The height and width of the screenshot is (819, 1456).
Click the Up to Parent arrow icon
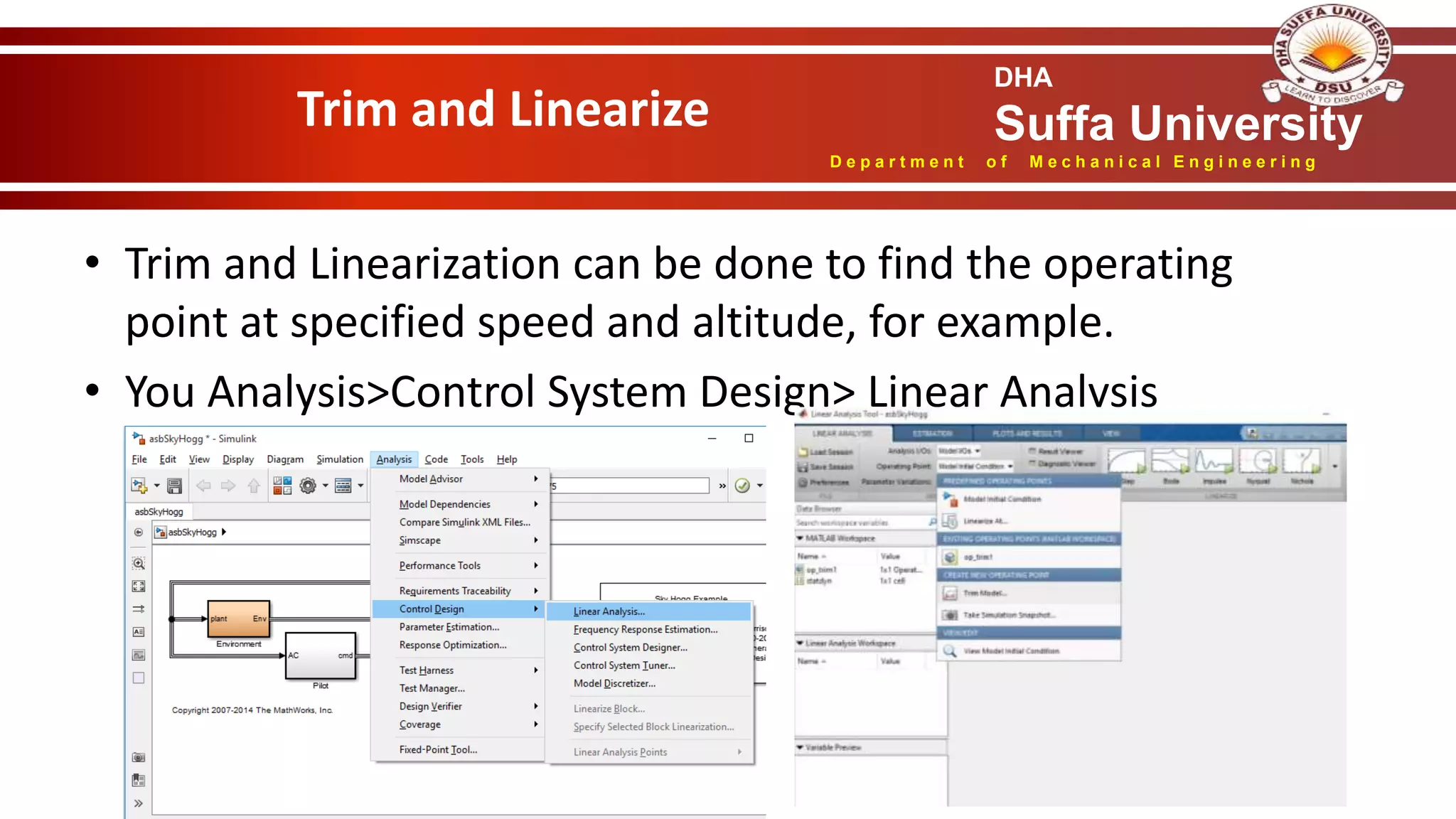pyautogui.click(x=254, y=486)
